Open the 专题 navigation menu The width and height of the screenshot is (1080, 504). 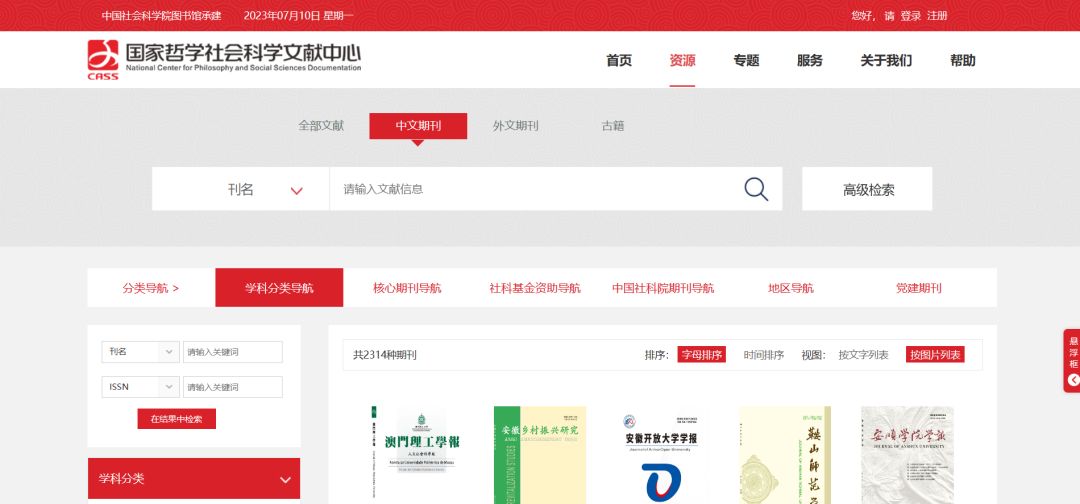tap(746, 61)
